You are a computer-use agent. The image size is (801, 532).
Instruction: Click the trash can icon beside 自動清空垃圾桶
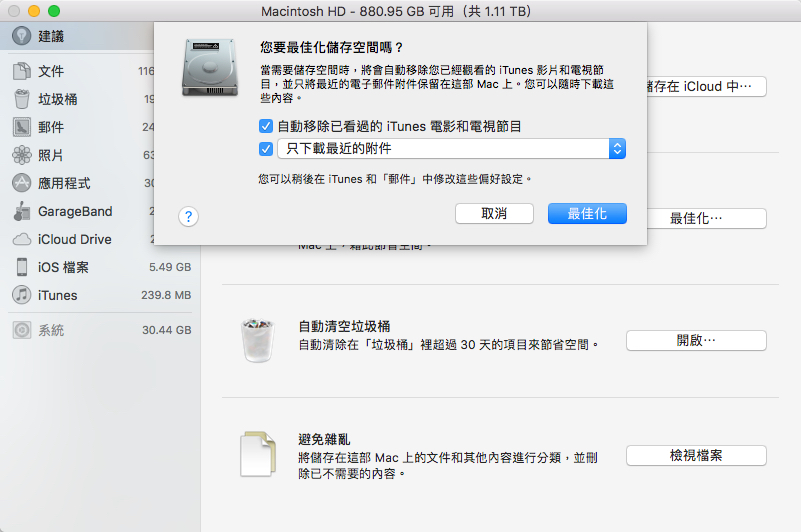pos(257,340)
